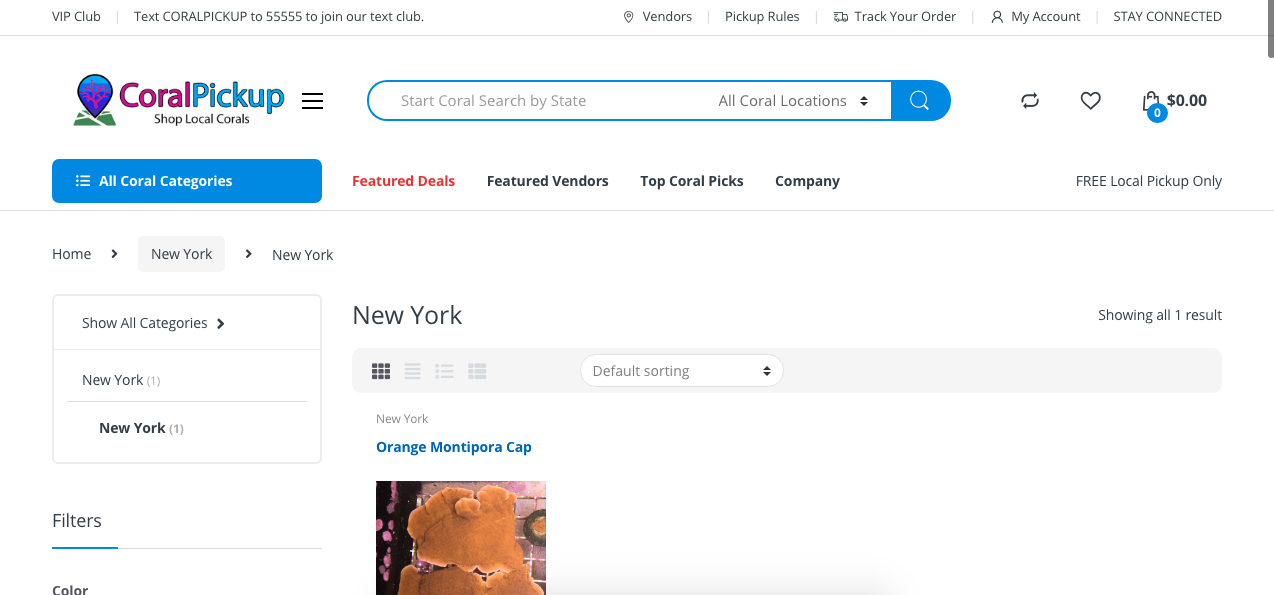Open the Default sorting dropdown

681,371
